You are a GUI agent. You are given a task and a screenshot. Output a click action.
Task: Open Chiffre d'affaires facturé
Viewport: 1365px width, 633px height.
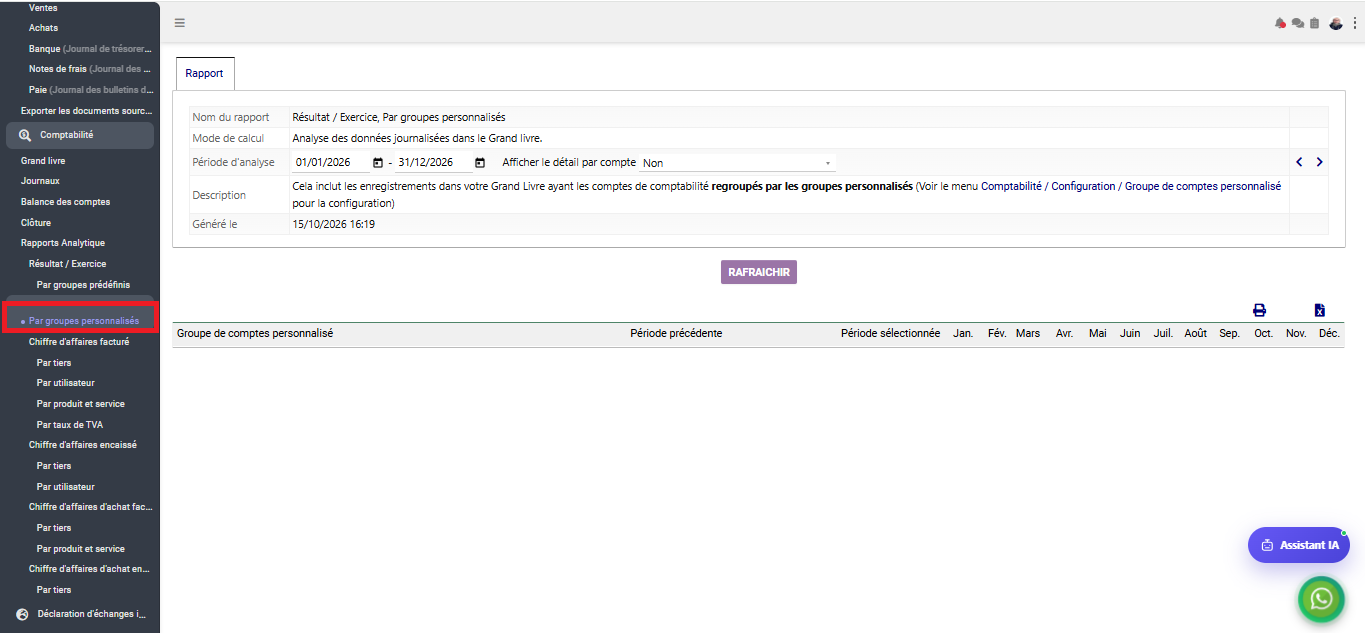tap(79, 342)
